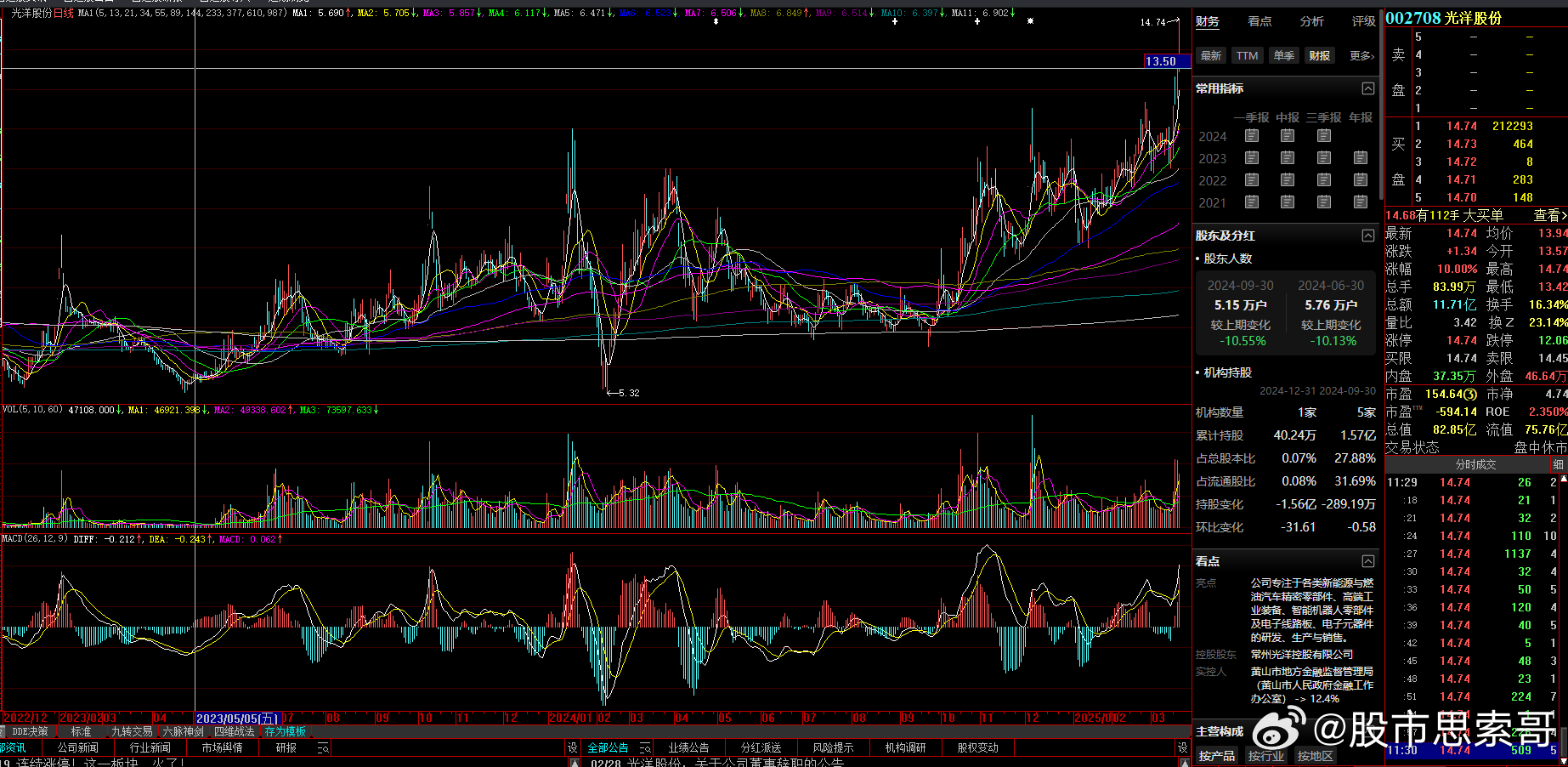Click 存为模板 to save template

tap(286, 731)
